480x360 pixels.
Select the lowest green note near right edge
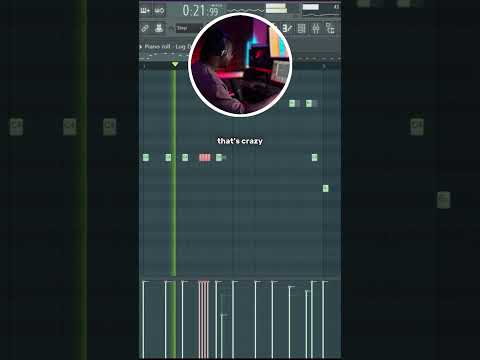(326, 188)
